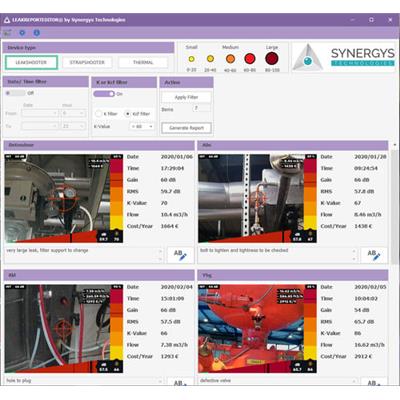Open the K-Value threshold dropdown
The image size is (400, 400).
(x=142, y=127)
